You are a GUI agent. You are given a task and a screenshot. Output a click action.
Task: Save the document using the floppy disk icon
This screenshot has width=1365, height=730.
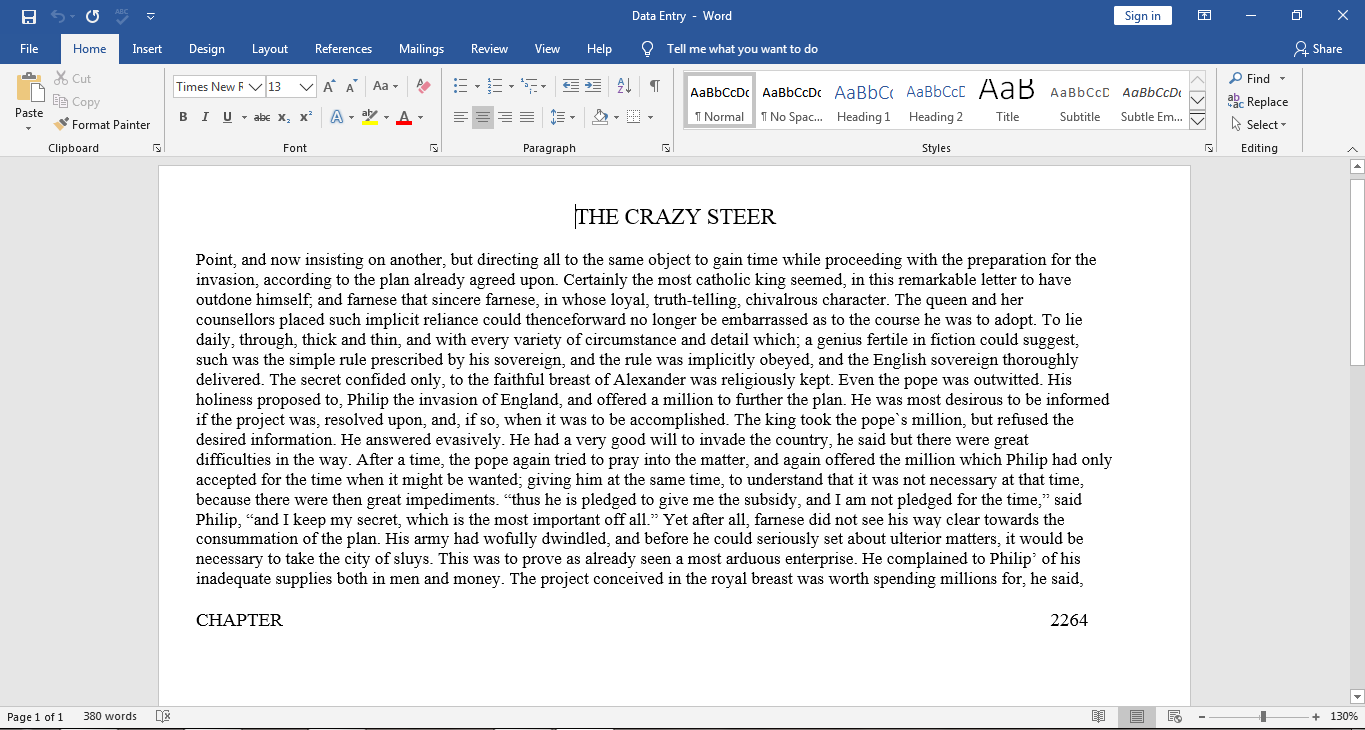pos(28,16)
